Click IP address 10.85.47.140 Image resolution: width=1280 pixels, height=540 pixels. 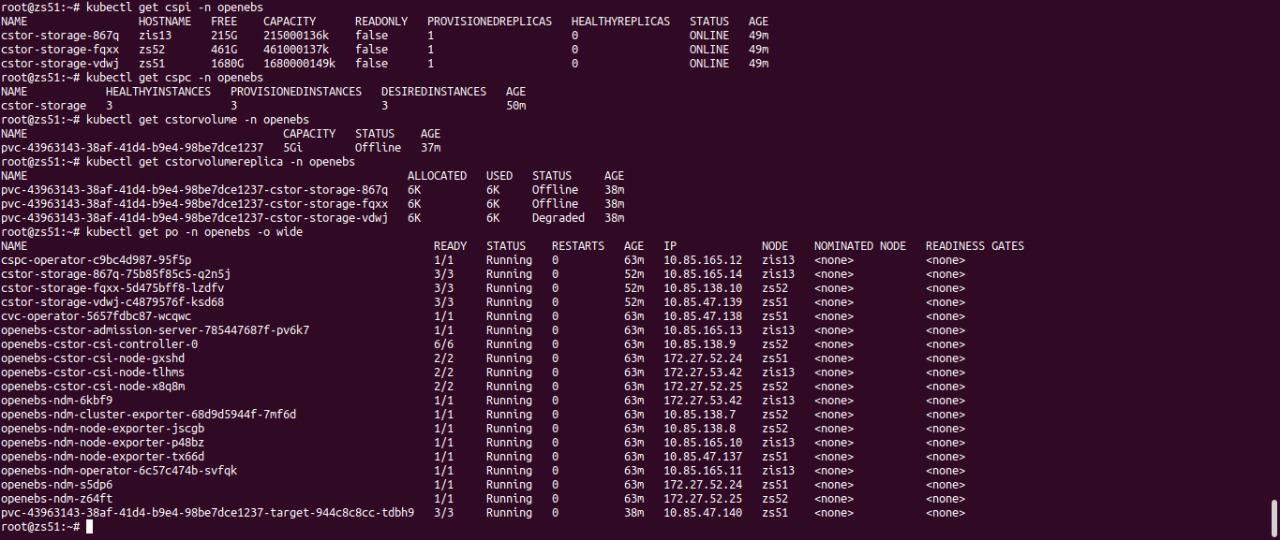point(703,511)
